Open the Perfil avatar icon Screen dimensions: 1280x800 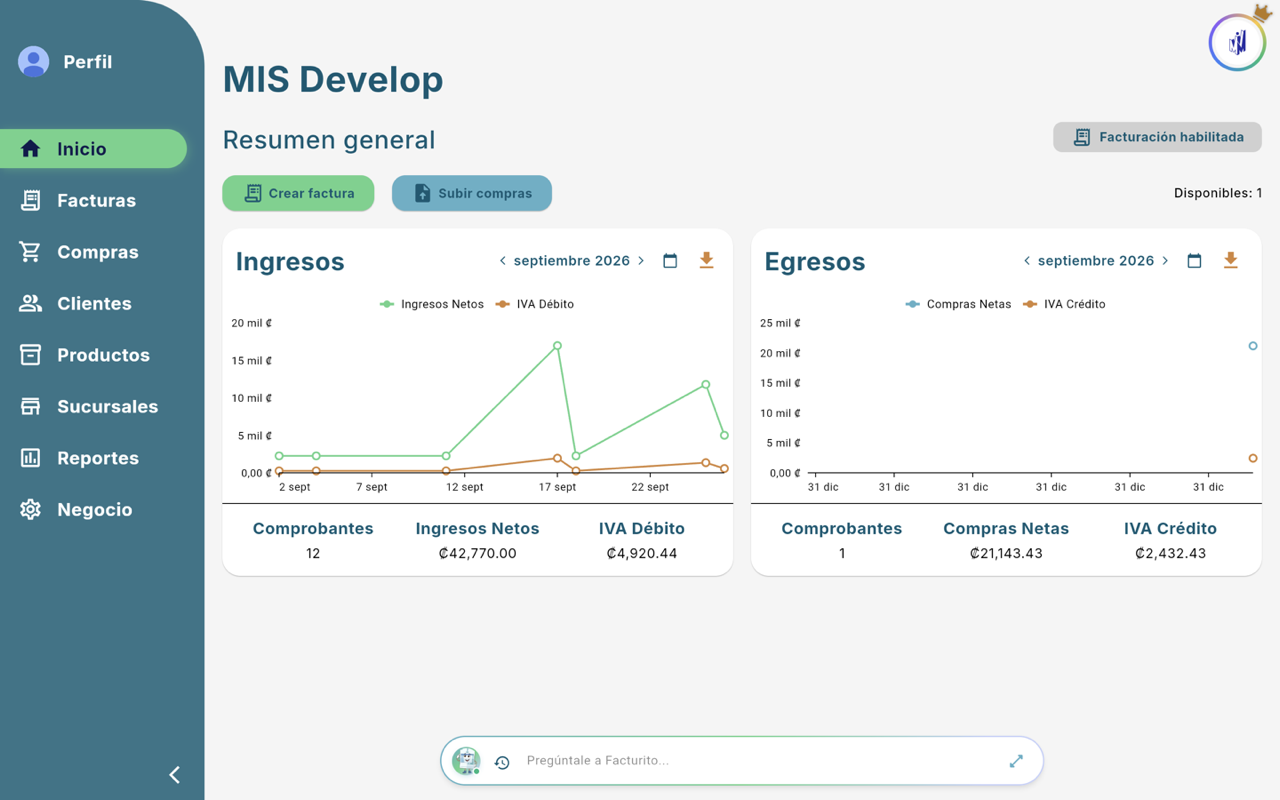click(33, 62)
